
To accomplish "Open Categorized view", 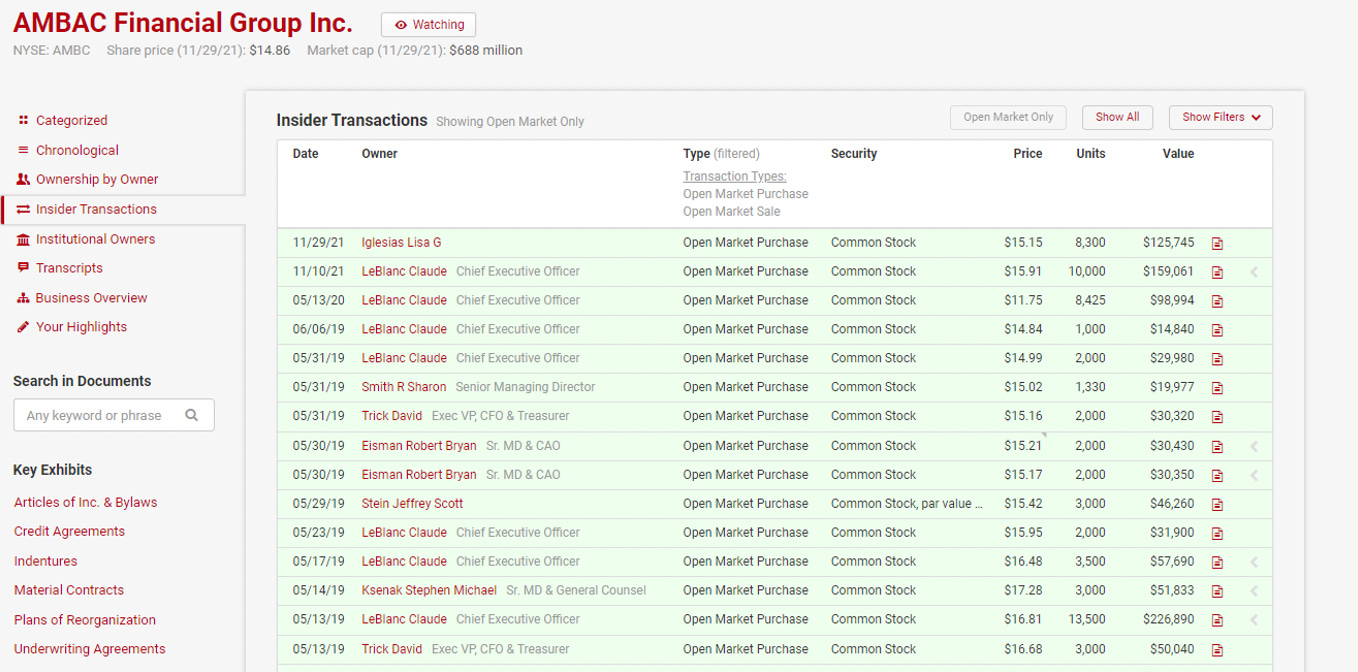I will click(71, 120).
